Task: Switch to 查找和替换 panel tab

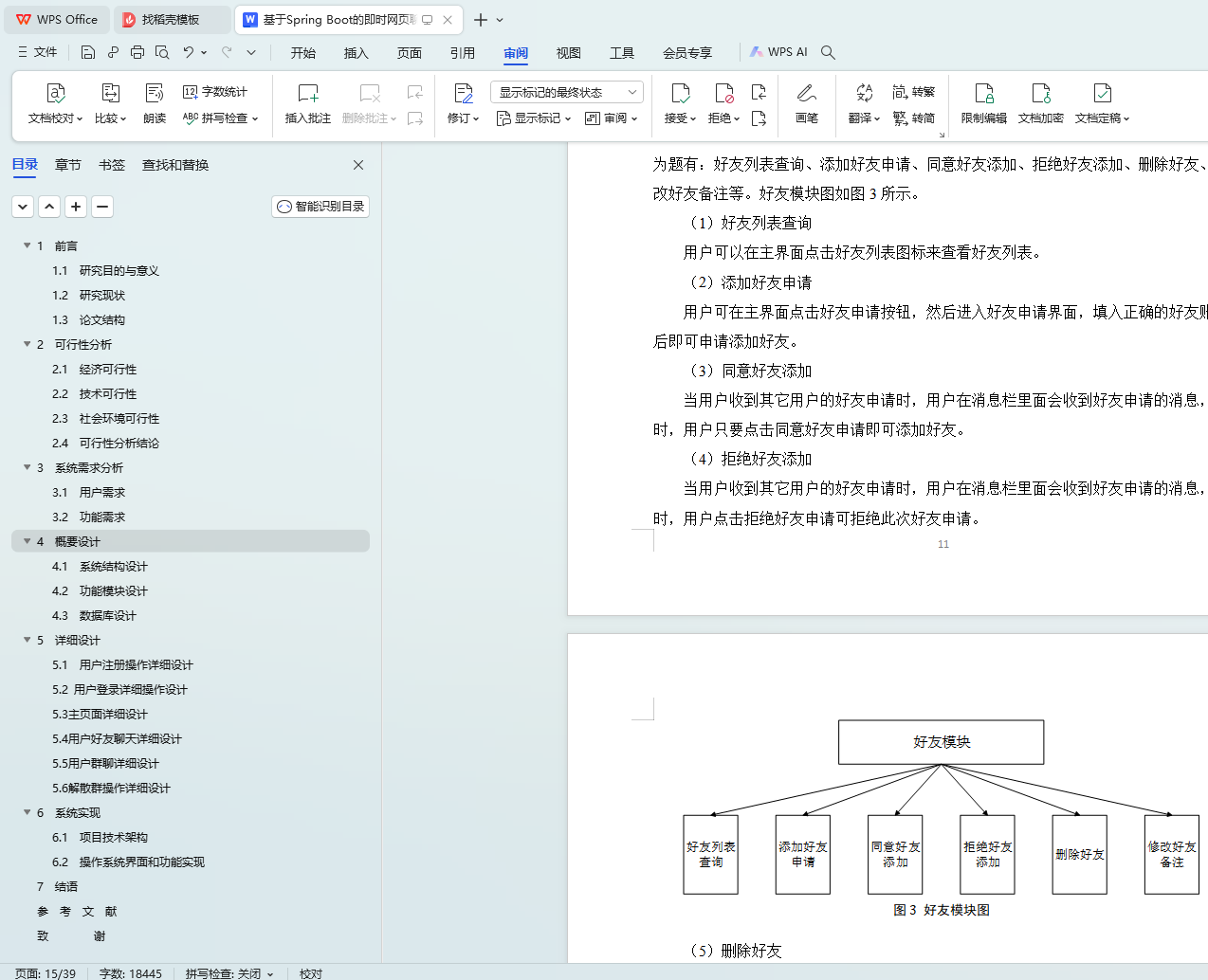Action: click(x=175, y=165)
